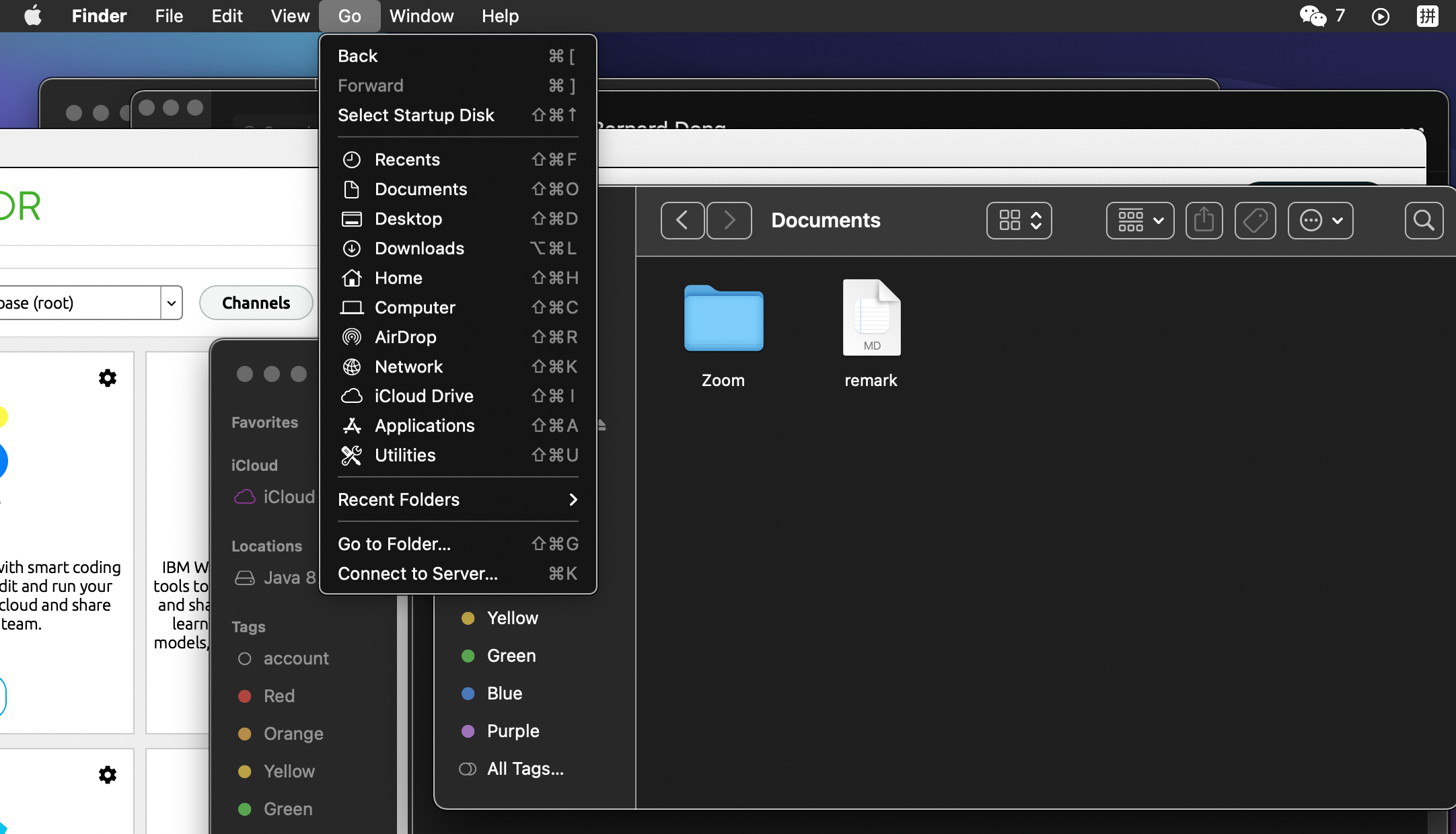Click the Search magnifier in Finder toolbar
Image resolution: width=1456 pixels, height=834 pixels.
[x=1424, y=220]
